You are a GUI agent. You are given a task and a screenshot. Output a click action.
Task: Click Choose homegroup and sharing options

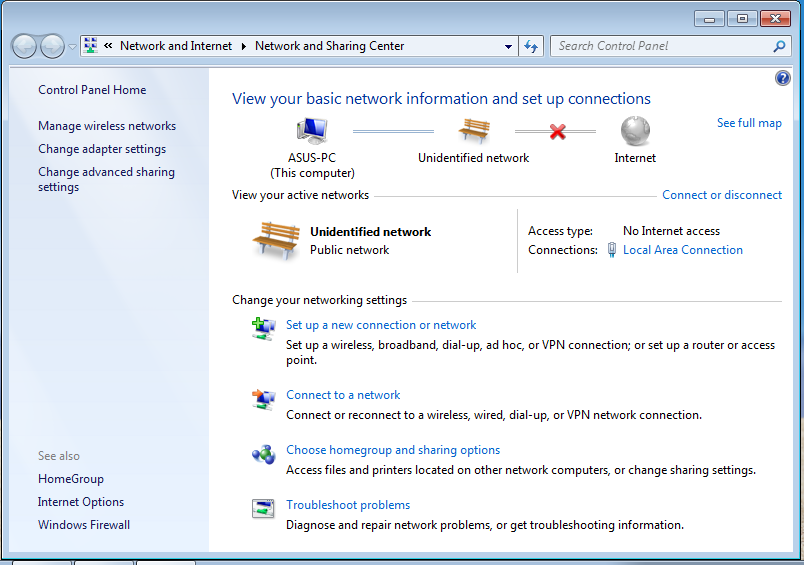click(393, 450)
